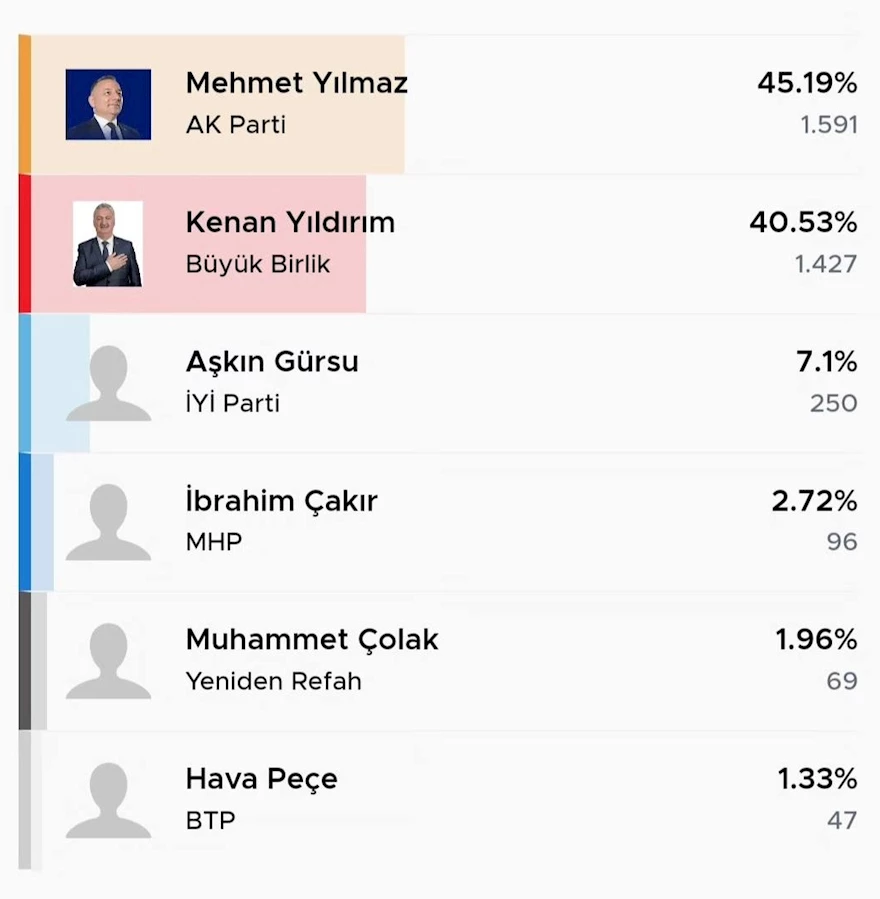880x899 pixels.
Task: Select Muhammet Çolak placeholder avatar icon
Action: [108, 661]
